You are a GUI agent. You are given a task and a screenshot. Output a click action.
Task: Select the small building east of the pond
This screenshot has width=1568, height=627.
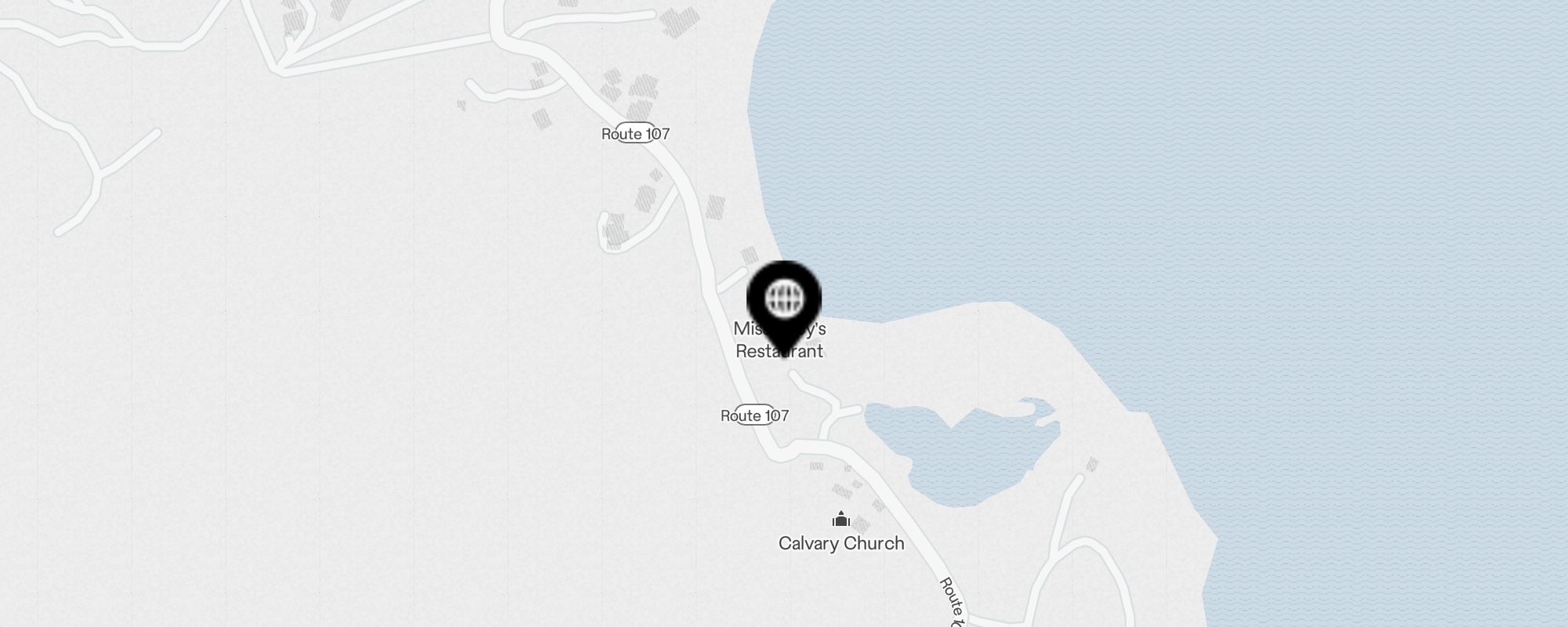coord(1092,465)
